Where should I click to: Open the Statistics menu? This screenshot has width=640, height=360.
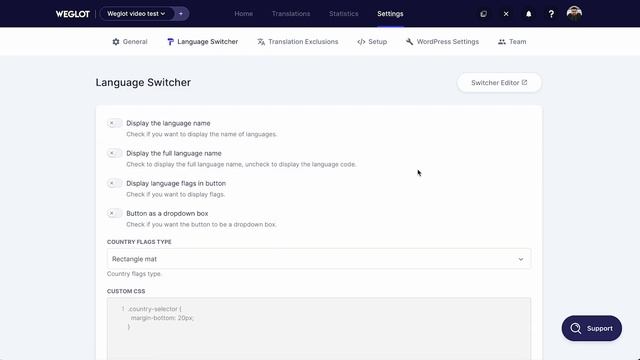(x=343, y=13)
